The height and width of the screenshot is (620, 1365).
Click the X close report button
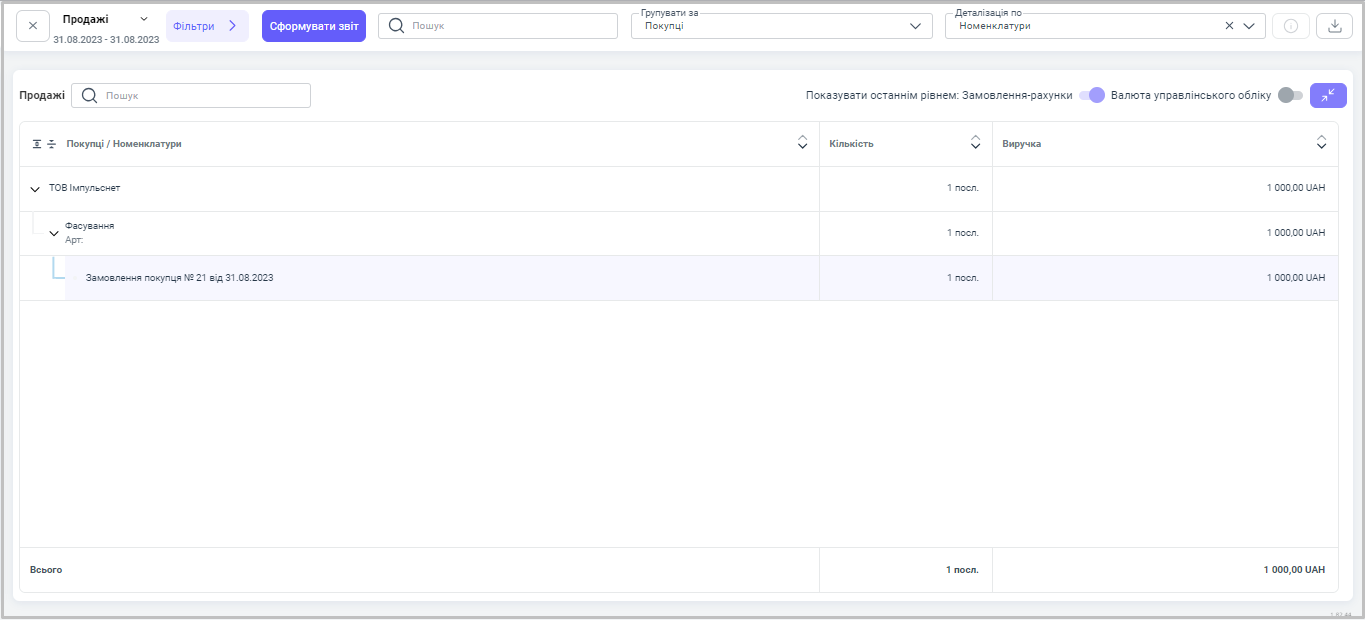[x=33, y=26]
